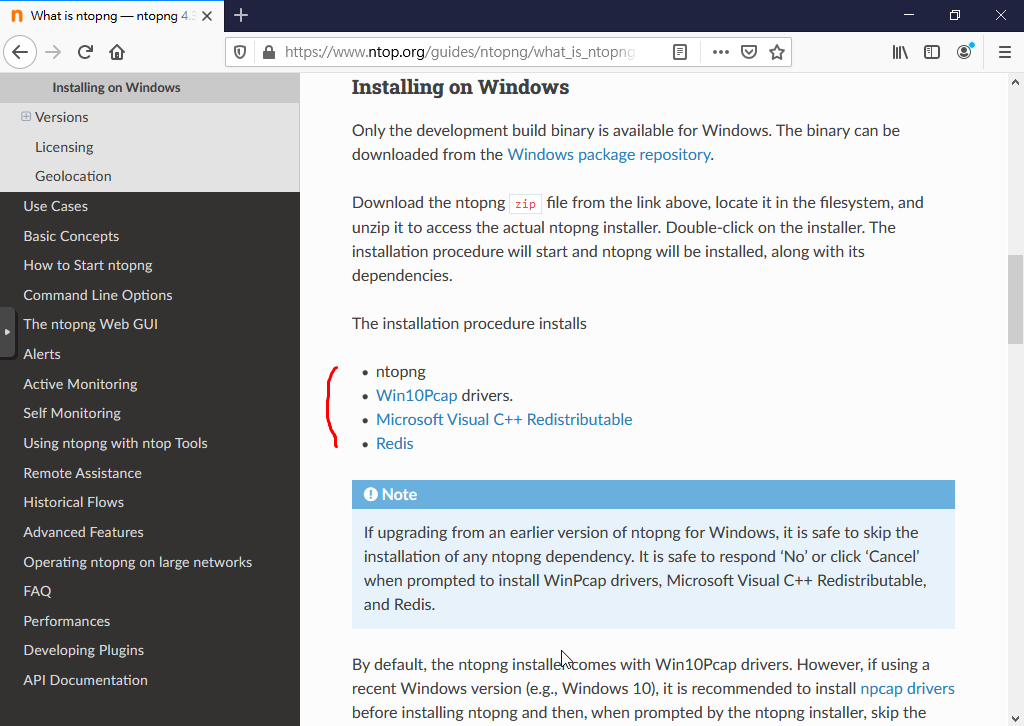Open the Basic Concepts chapter
This screenshot has width=1024, height=726.
[71, 236]
